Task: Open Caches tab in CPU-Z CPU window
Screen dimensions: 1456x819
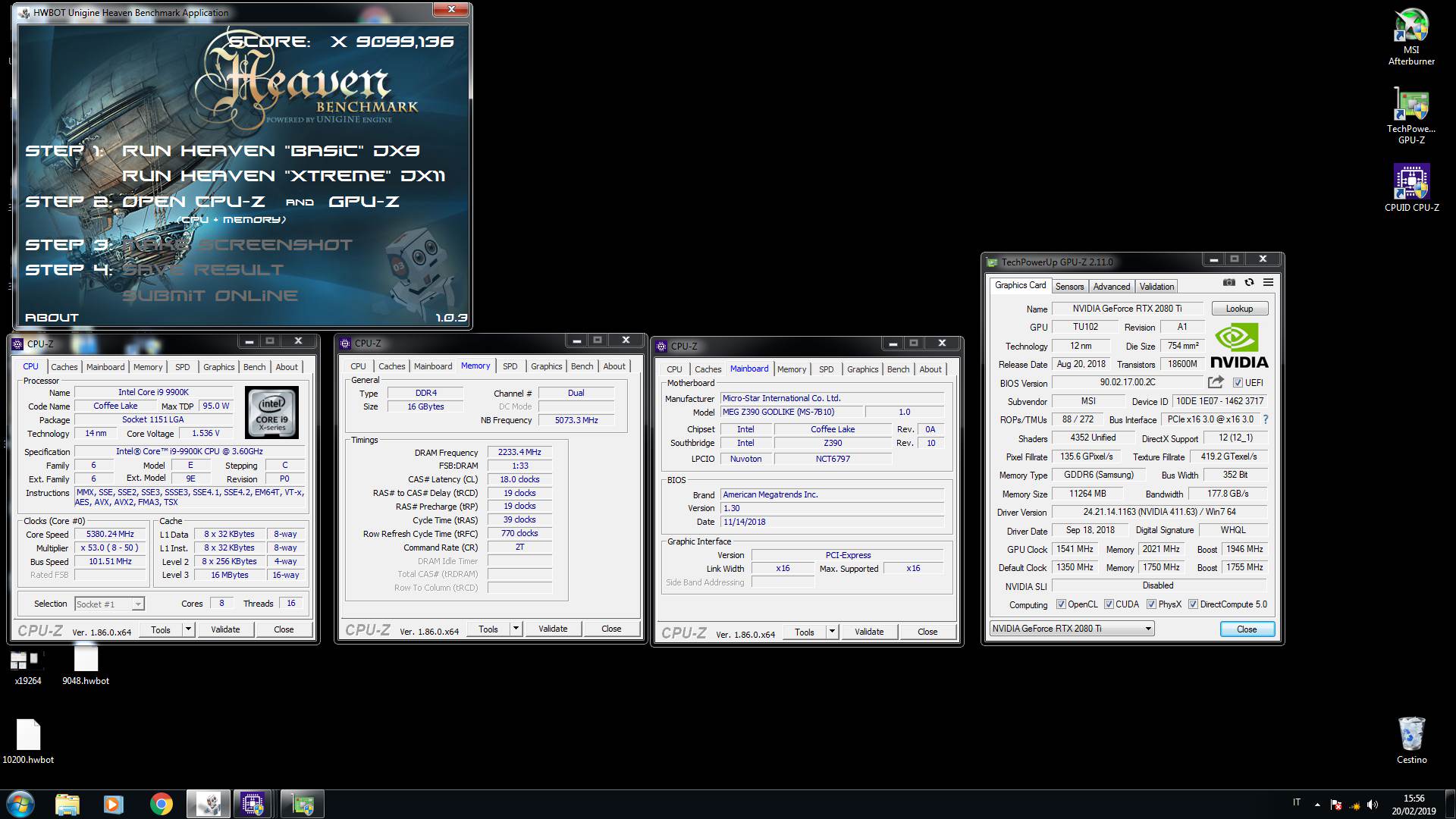Action: (x=64, y=367)
